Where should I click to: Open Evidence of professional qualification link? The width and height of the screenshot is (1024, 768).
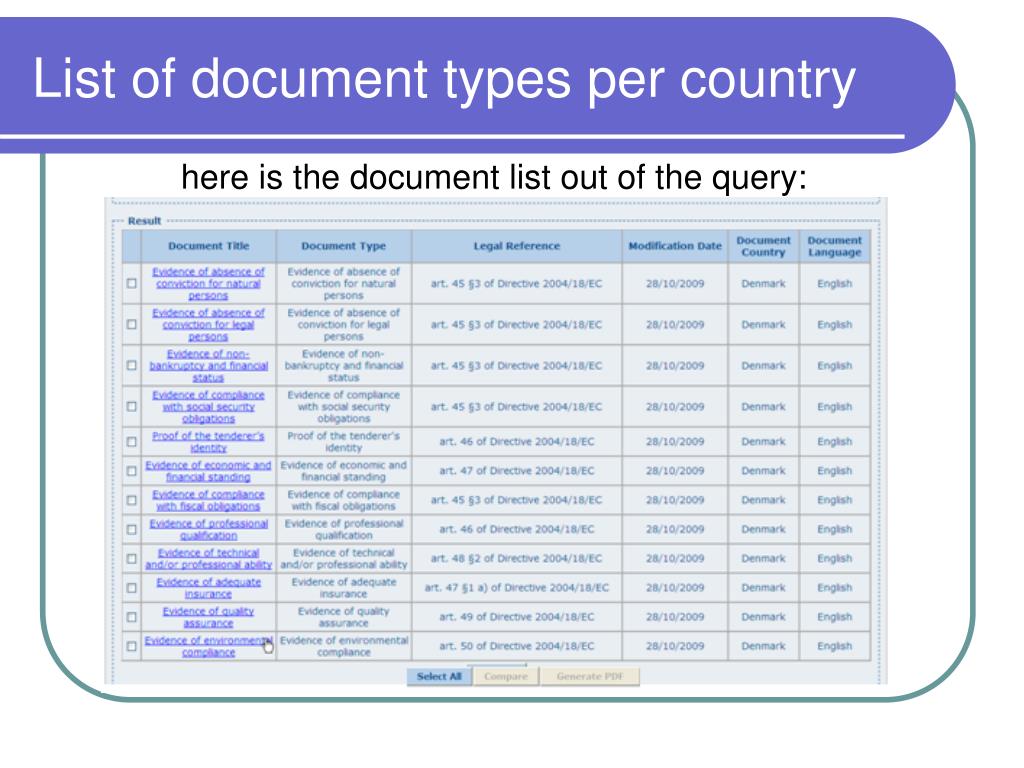point(208,530)
